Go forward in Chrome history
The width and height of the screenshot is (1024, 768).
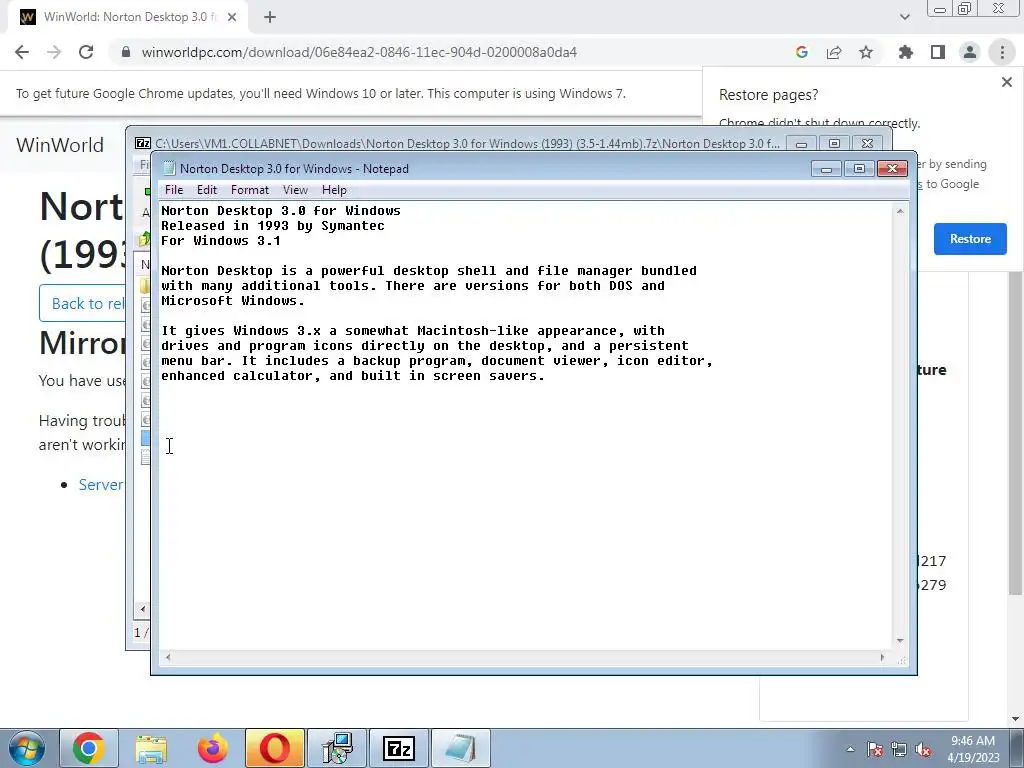point(54,52)
